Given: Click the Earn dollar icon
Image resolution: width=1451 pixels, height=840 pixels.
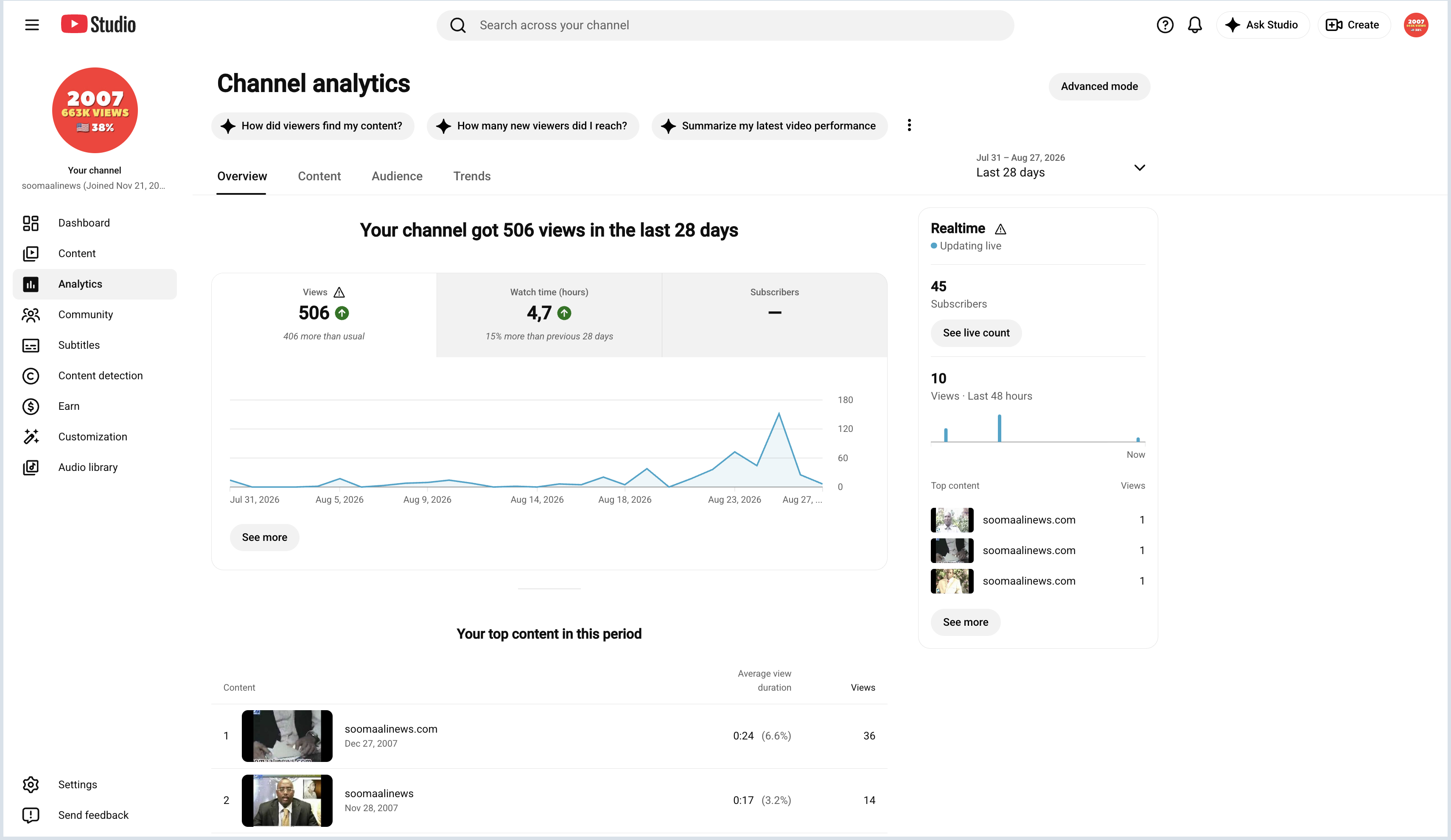Looking at the screenshot, I should (31, 406).
